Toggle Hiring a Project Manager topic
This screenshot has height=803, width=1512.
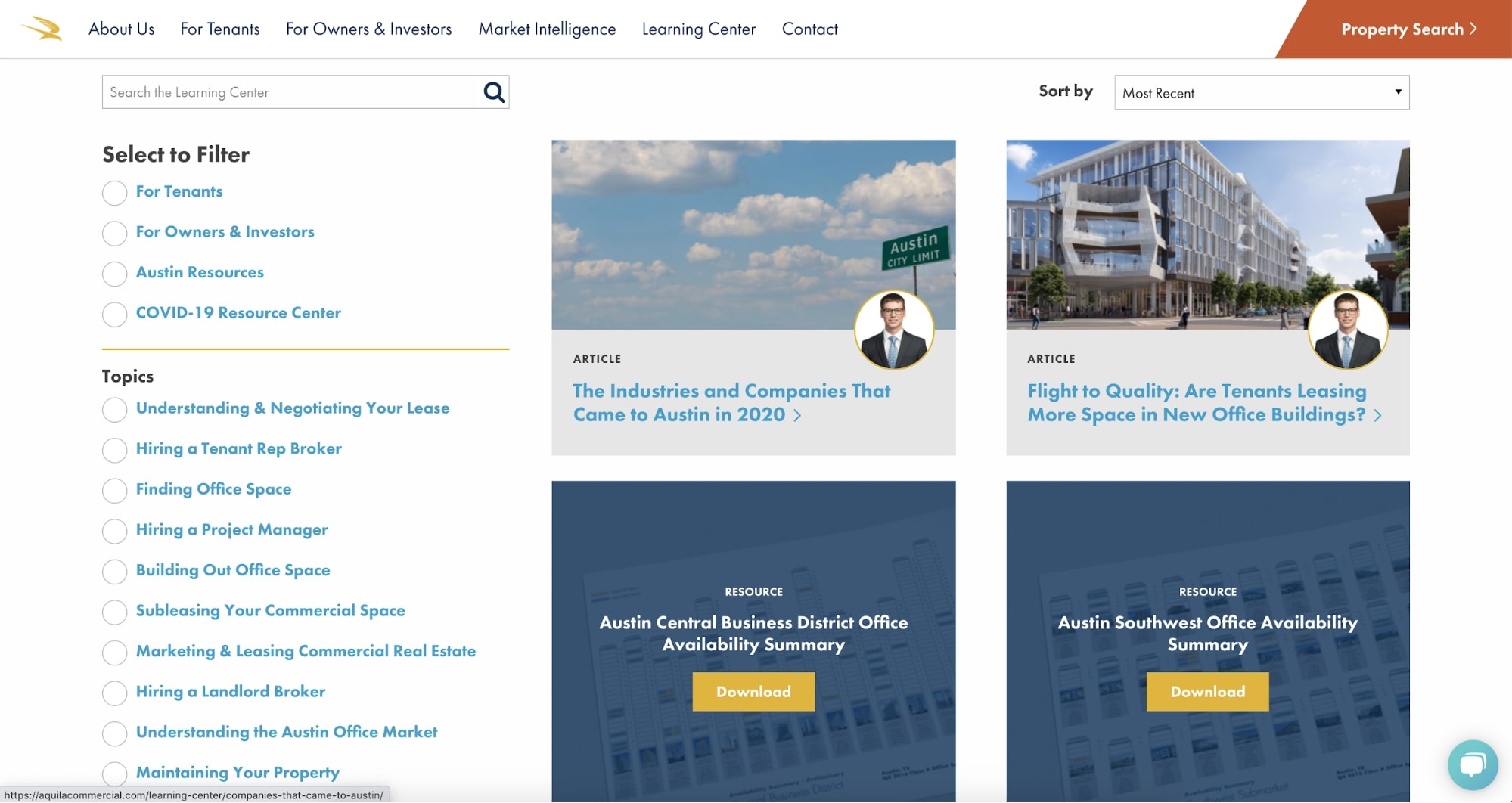[x=114, y=532]
